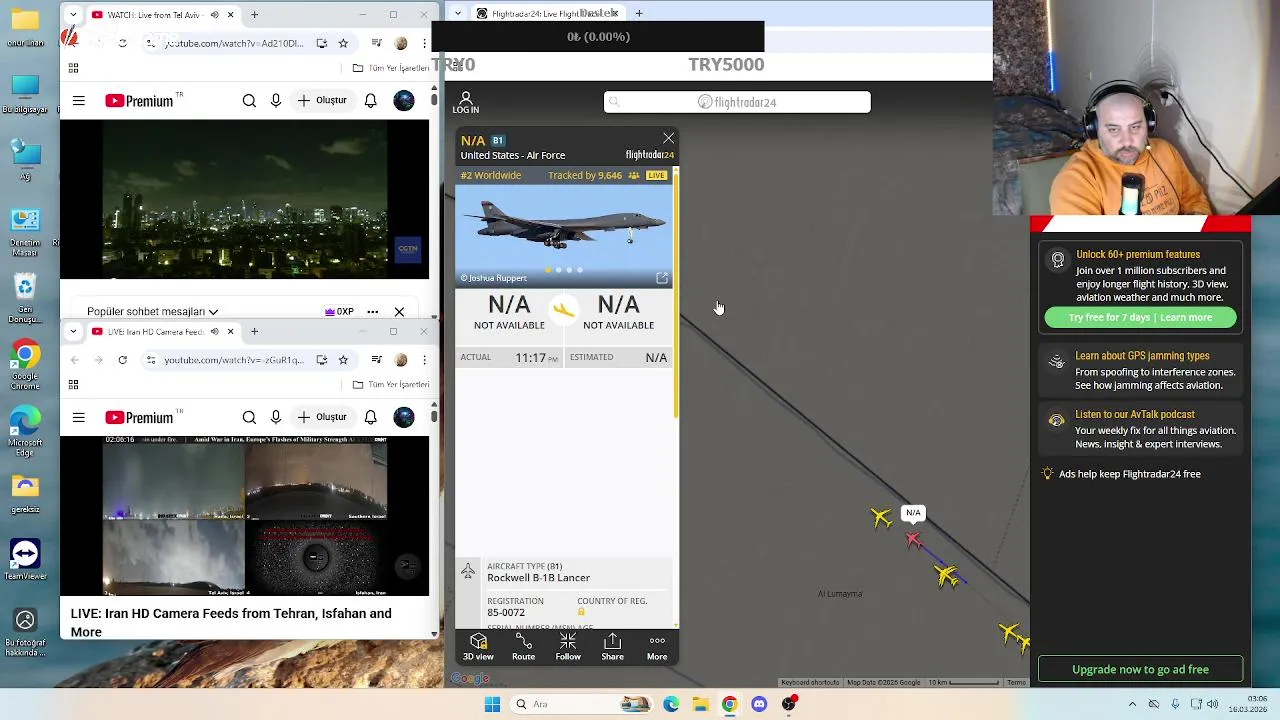Mute the WATCH: Live from Tel Aviv tab

coord(214,15)
